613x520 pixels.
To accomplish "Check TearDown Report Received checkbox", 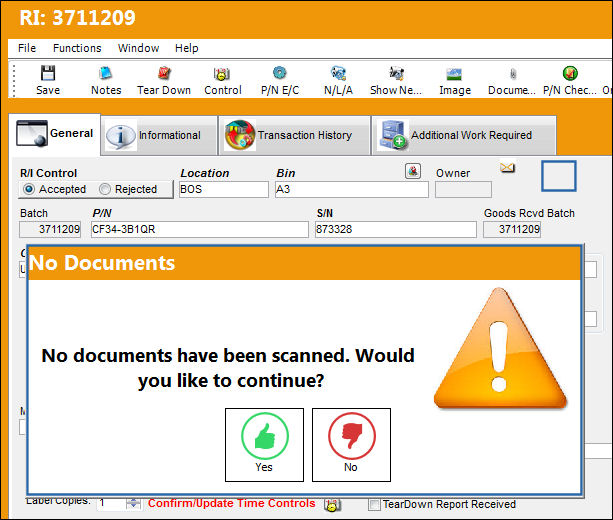I will (374, 505).
